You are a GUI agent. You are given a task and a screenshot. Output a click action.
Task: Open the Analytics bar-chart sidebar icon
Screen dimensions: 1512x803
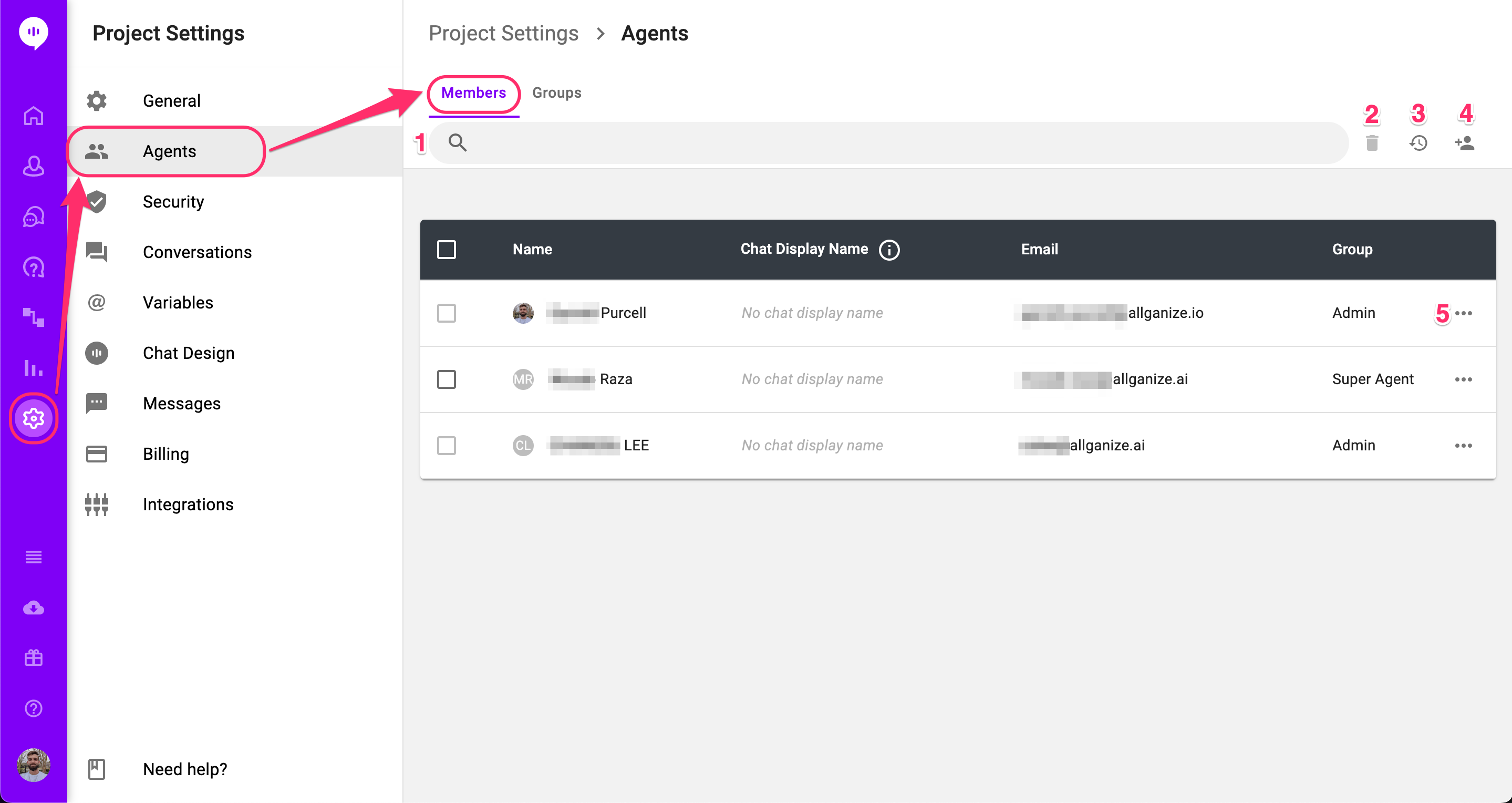point(34,368)
